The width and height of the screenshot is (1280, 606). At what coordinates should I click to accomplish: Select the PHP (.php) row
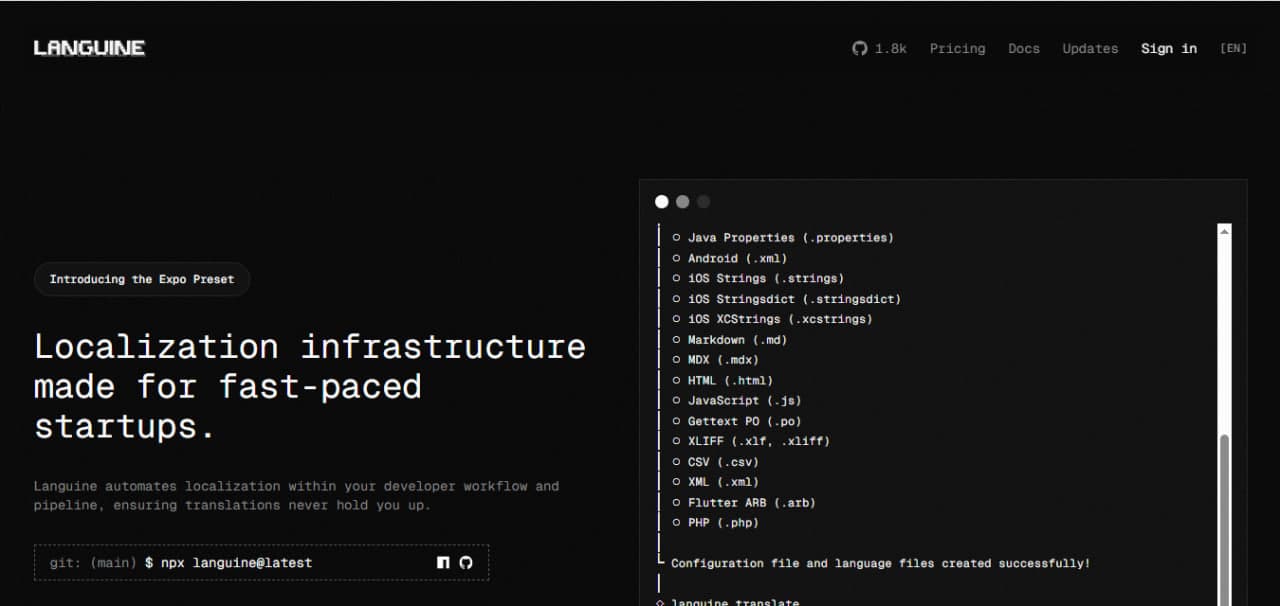tap(715, 522)
